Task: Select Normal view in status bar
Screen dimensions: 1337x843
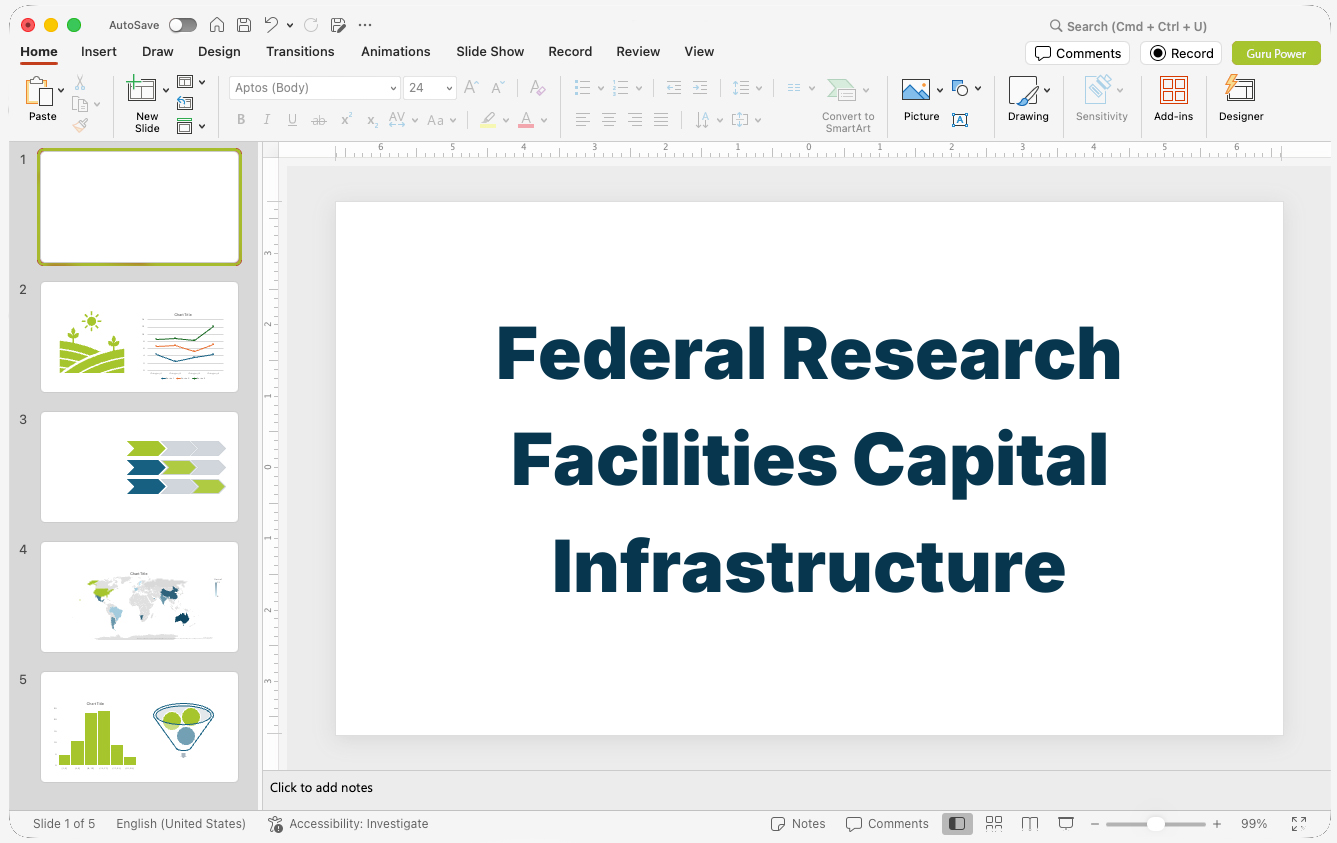Action: coord(957,824)
